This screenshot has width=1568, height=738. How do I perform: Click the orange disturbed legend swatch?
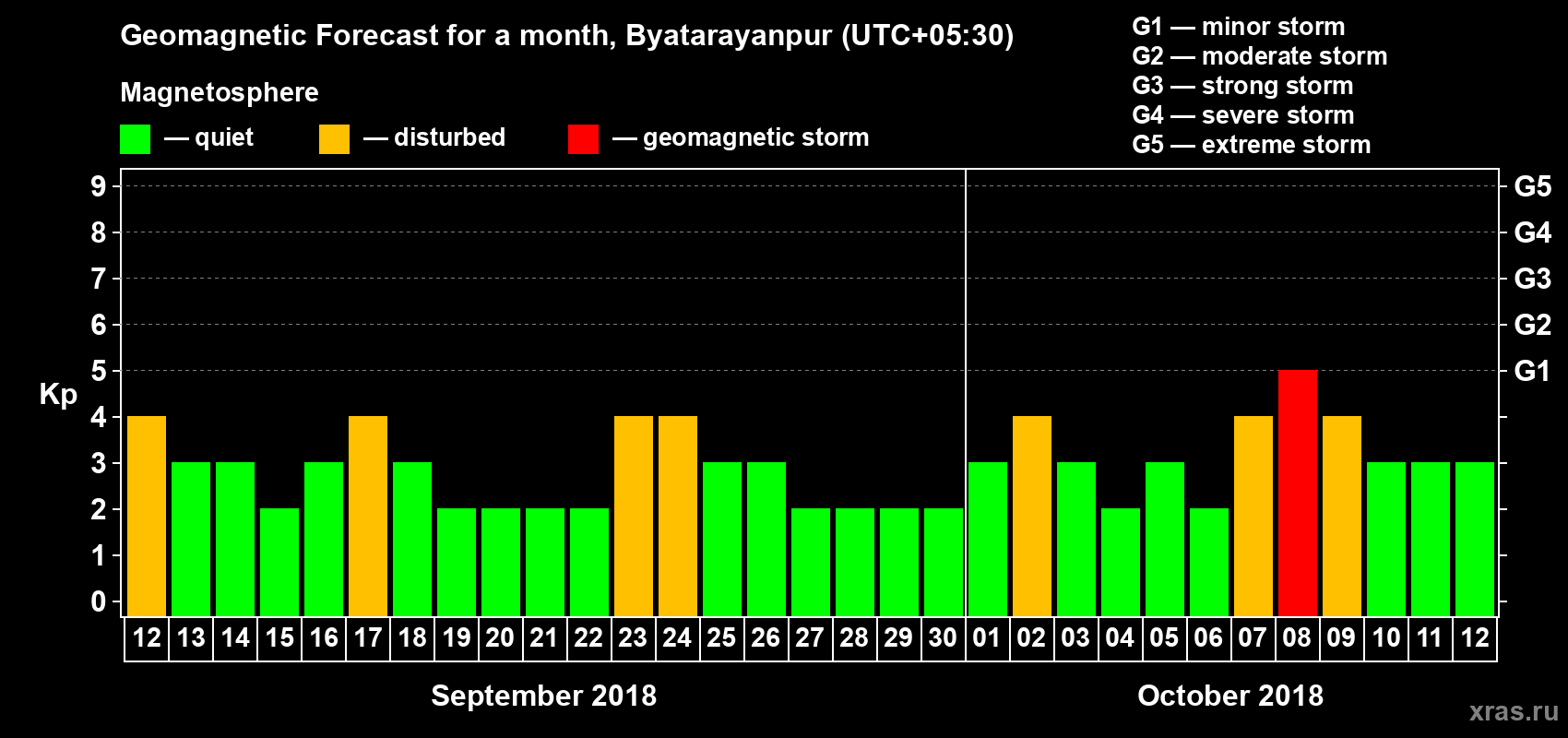tap(334, 139)
